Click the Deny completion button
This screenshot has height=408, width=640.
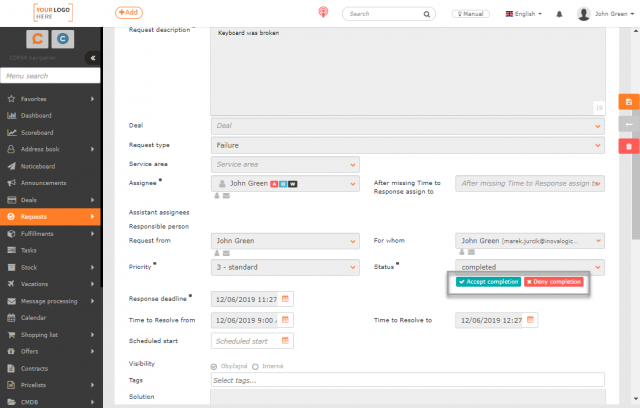[553, 282]
